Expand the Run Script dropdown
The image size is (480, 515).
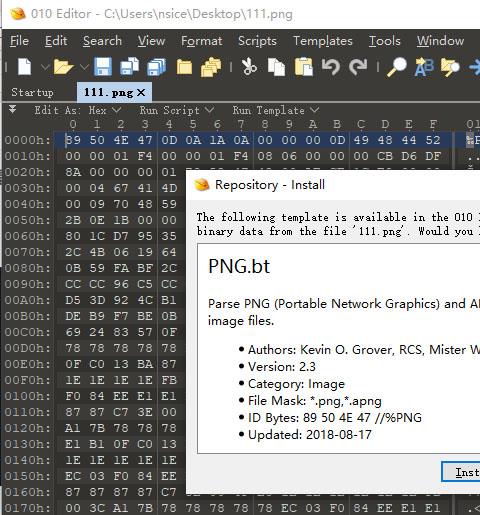tap(209, 110)
